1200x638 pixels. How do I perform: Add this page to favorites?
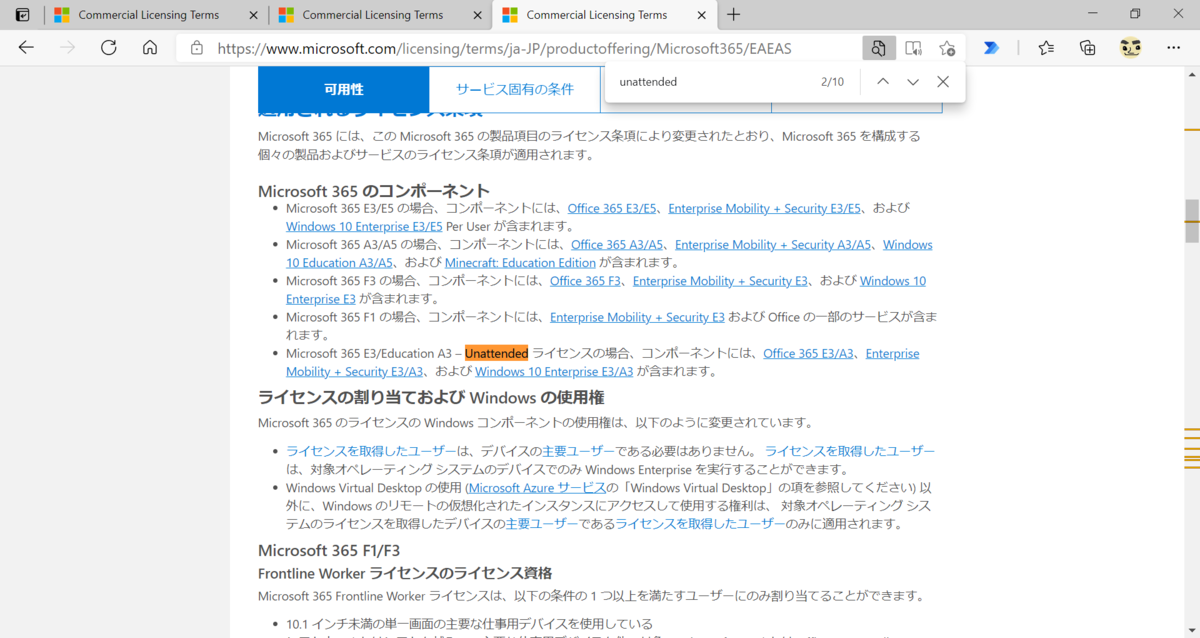click(x=946, y=48)
